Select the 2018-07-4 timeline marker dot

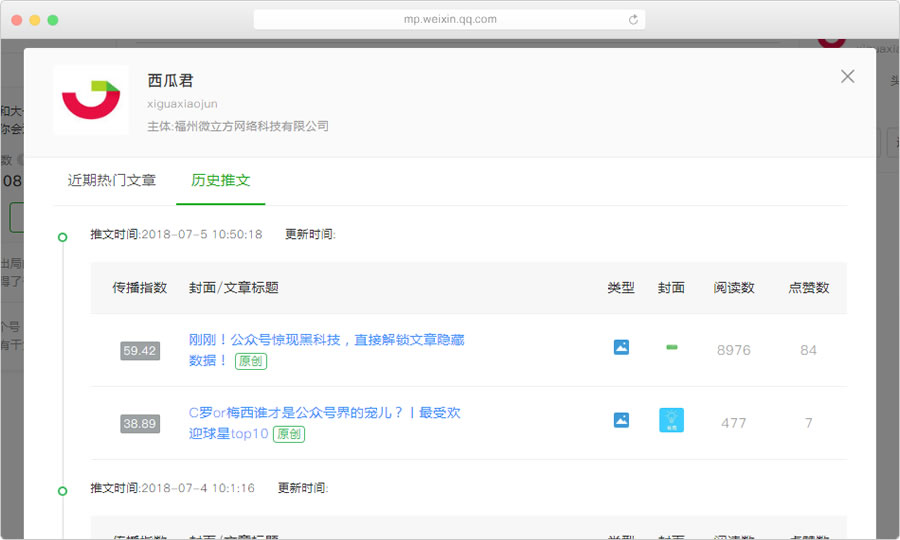[x=63, y=491]
